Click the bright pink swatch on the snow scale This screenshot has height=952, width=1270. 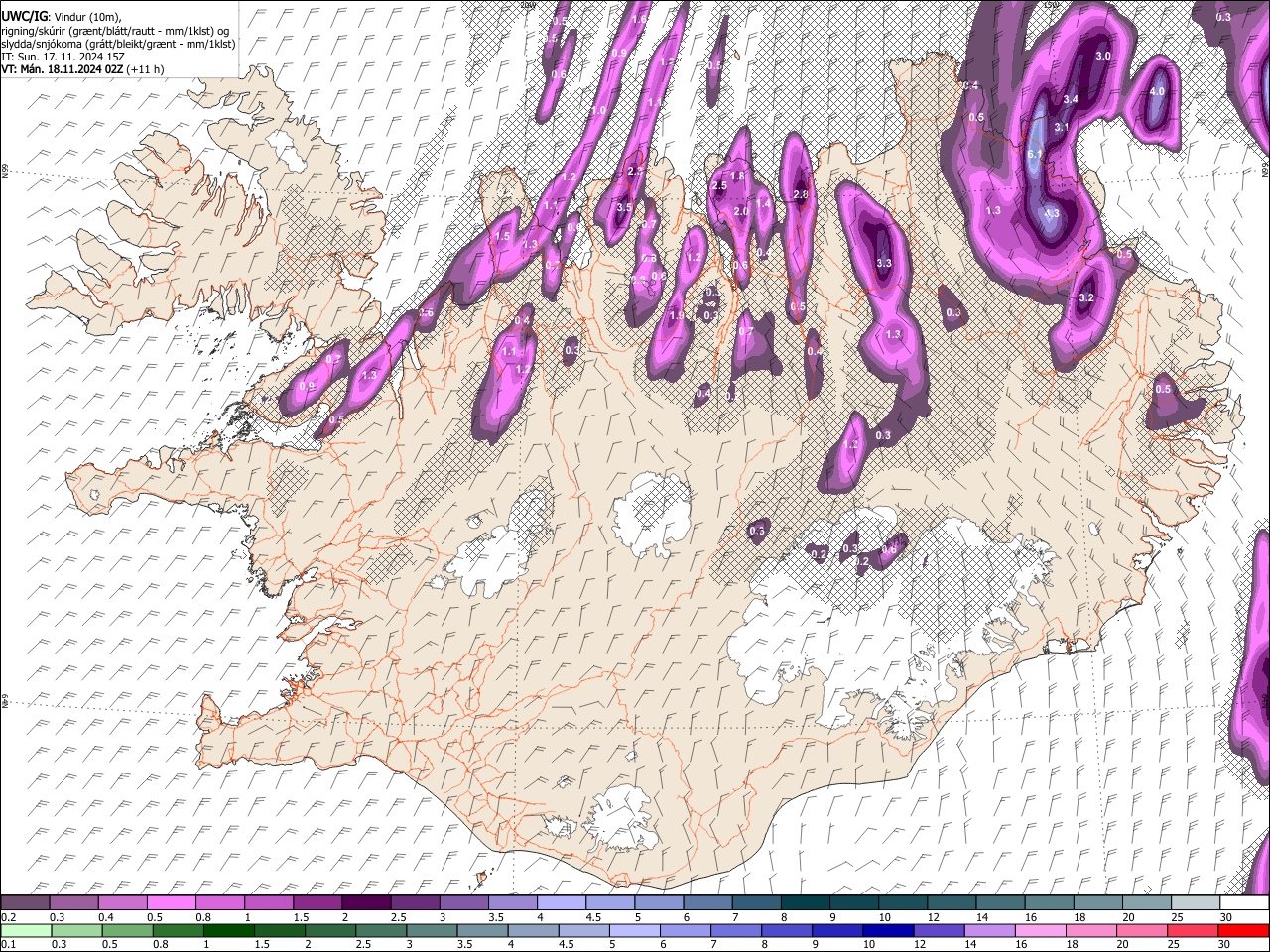point(171,902)
